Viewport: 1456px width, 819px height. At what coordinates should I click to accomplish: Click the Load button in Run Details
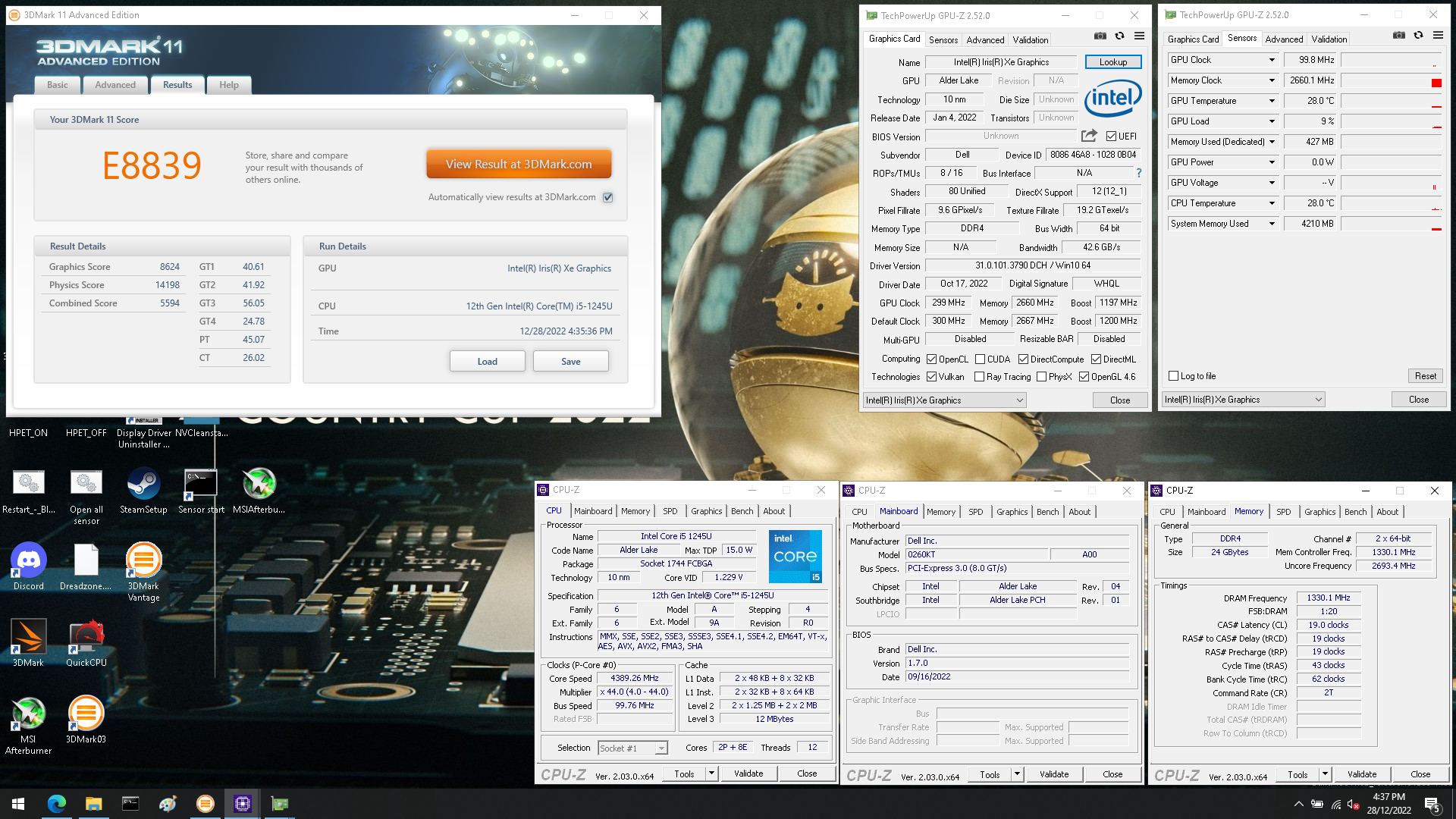(487, 362)
